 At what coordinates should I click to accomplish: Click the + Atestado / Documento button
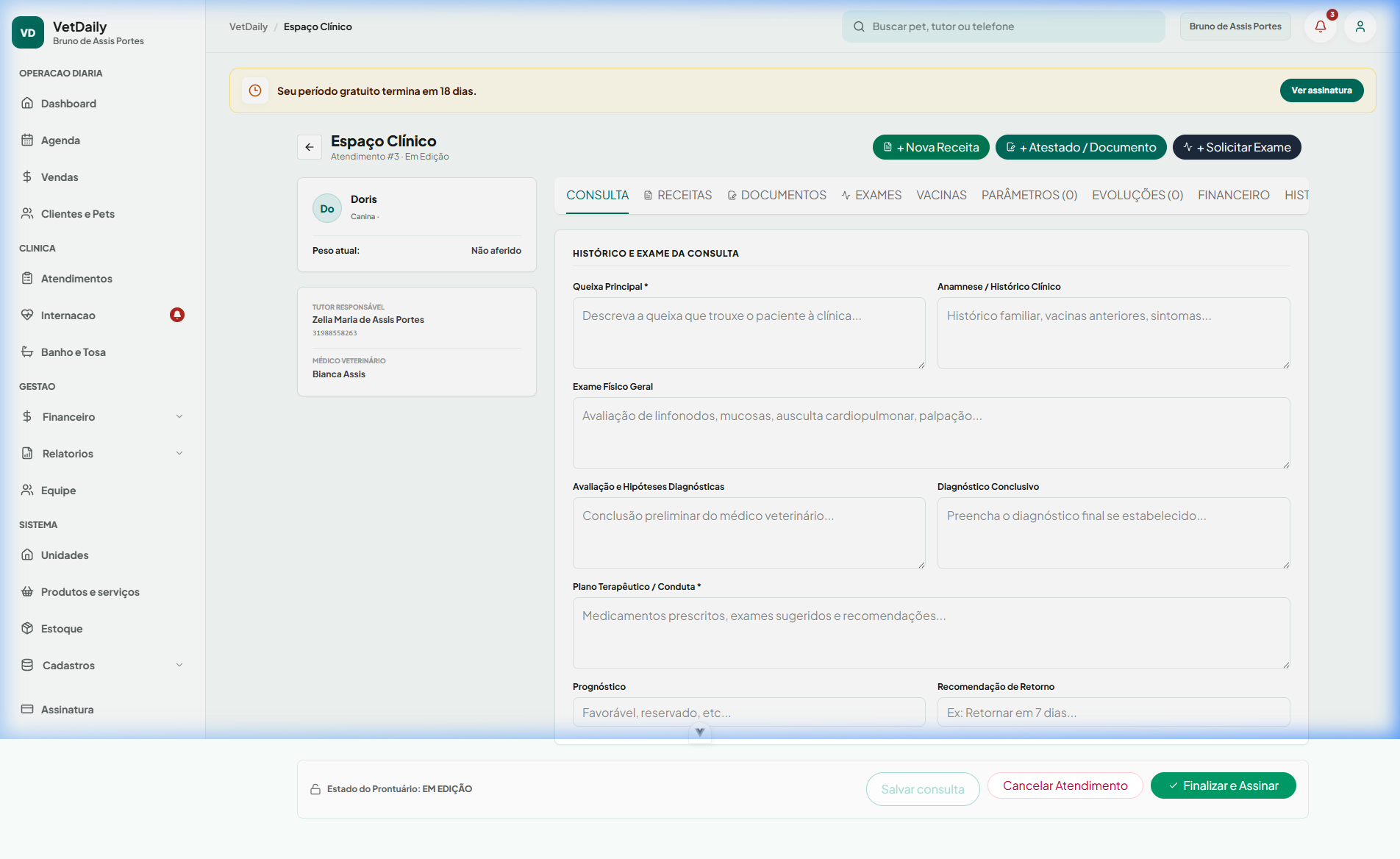coord(1081,147)
